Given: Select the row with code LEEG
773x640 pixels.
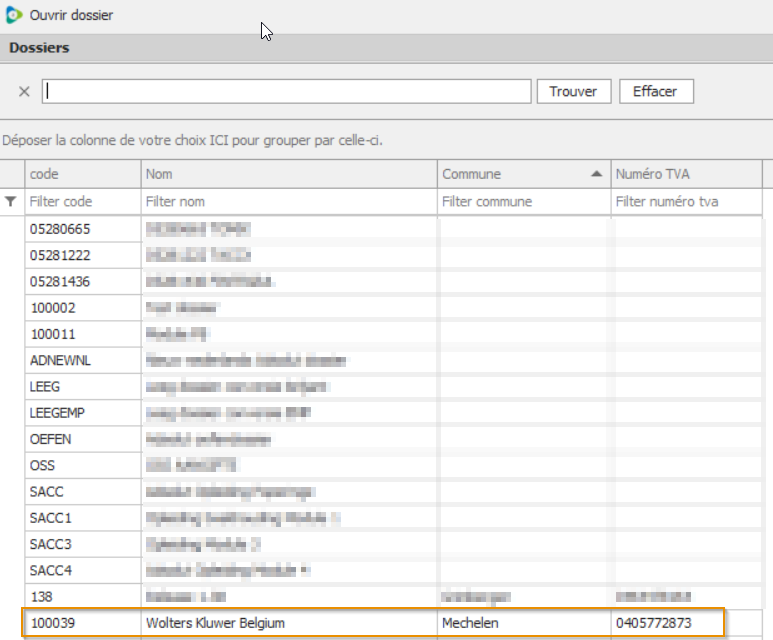Looking at the screenshot, I should pyautogui.click(x=393, y=387).
